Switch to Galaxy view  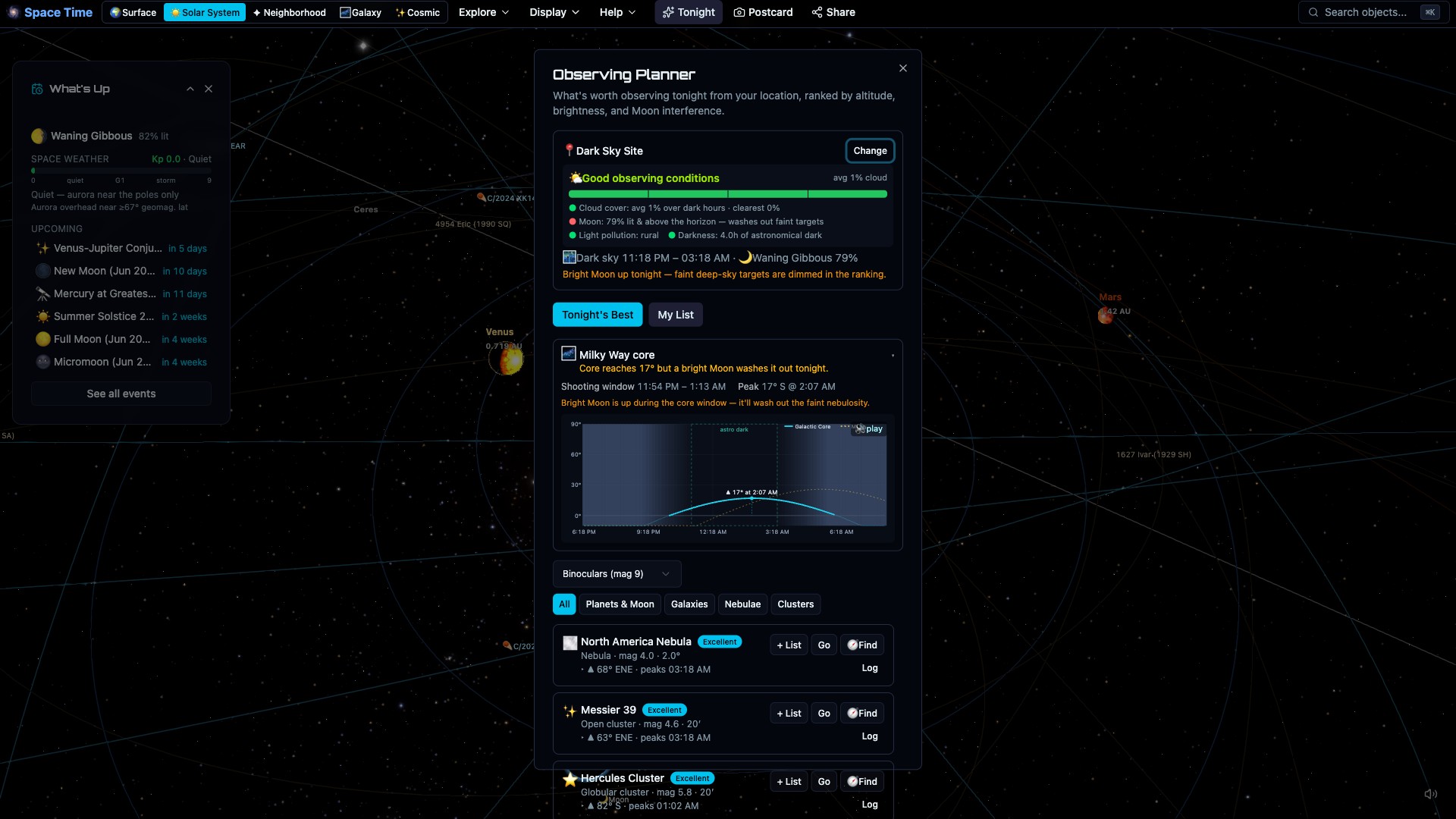361,12
